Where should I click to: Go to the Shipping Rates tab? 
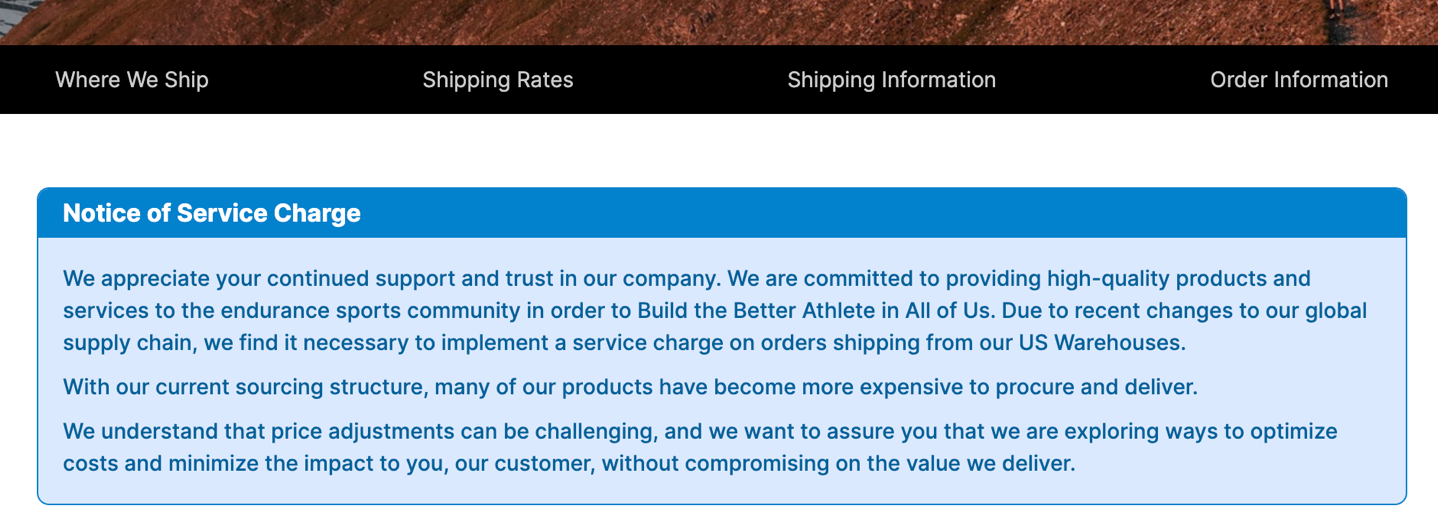498,80
